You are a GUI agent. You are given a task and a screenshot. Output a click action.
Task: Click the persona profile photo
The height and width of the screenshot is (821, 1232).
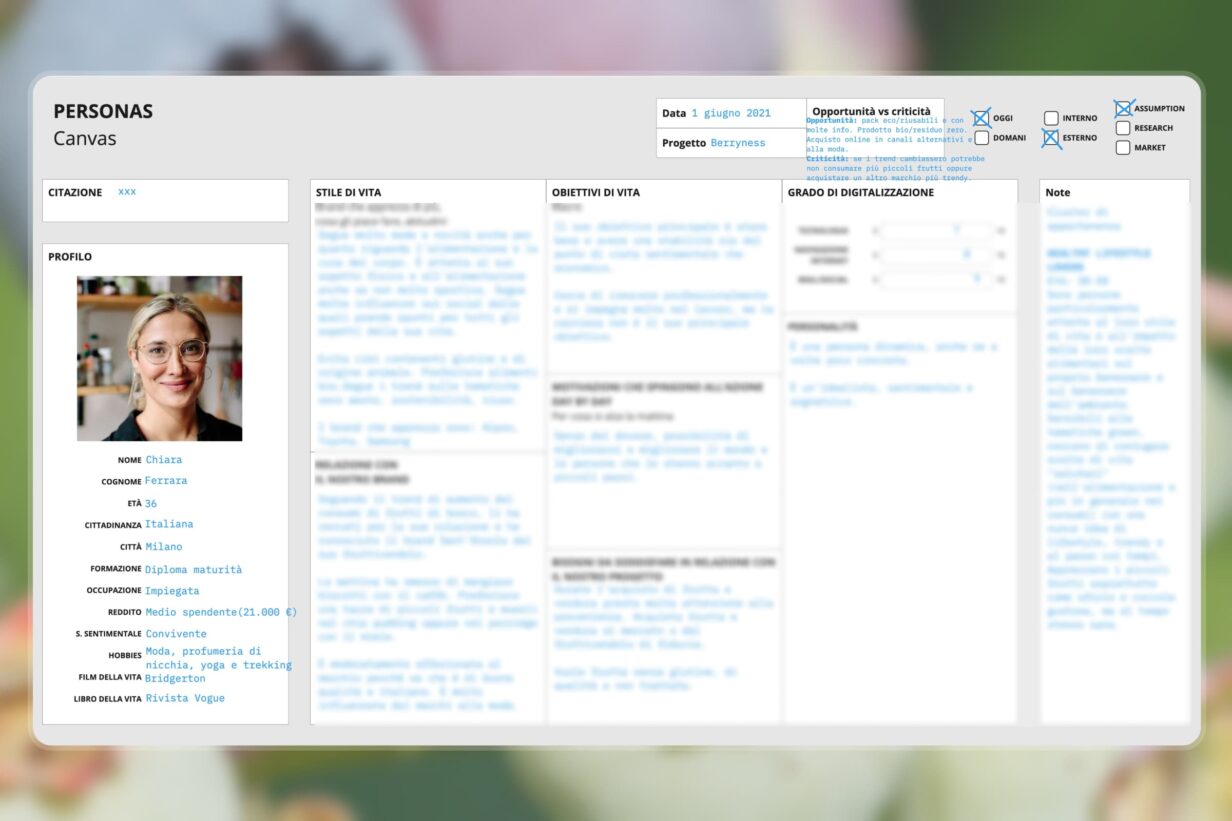tap(159, 358)
